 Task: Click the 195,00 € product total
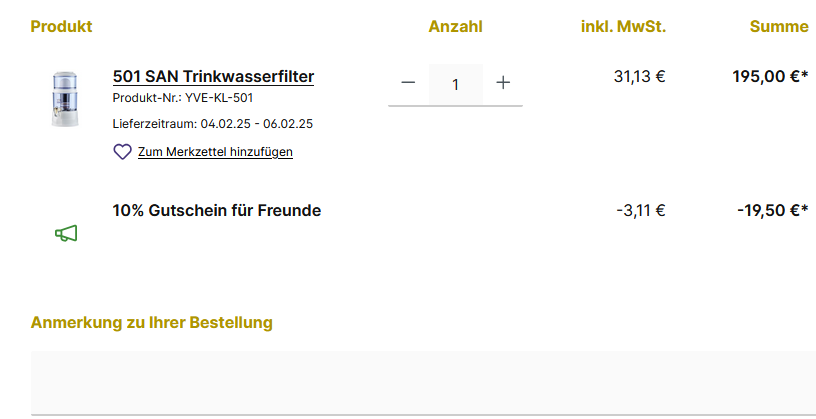point(769,76)
